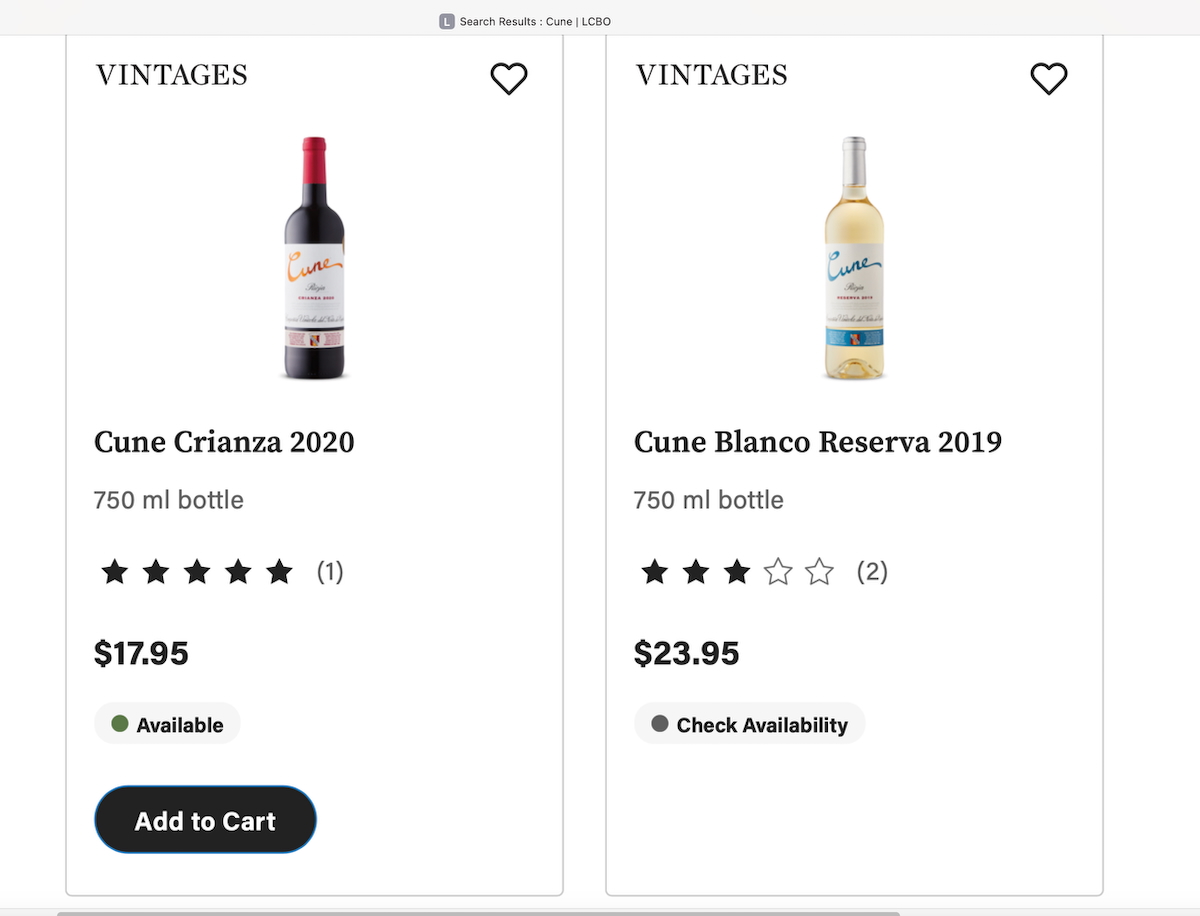Click the first star of Cune Crianza rating
The width and height of the screenshot is (1200, 916).
click(x=115, y=572)
